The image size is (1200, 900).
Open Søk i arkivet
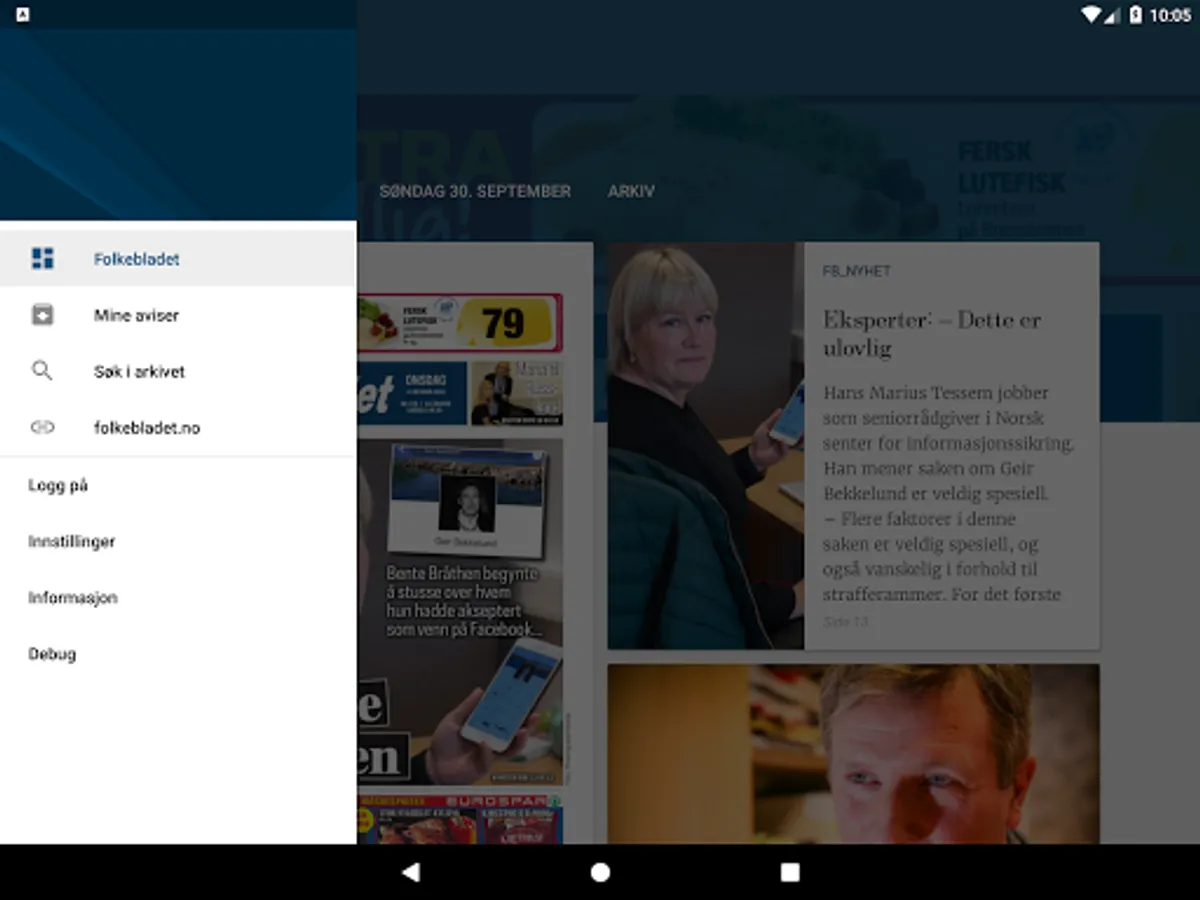click(178, 371)
